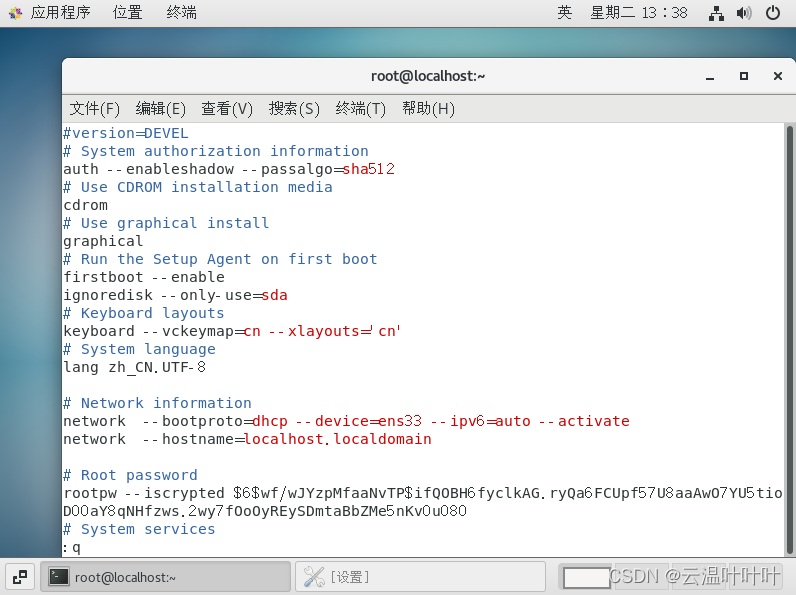
Task: Click the 'graphical' command line
Action: tap(103, 241)
